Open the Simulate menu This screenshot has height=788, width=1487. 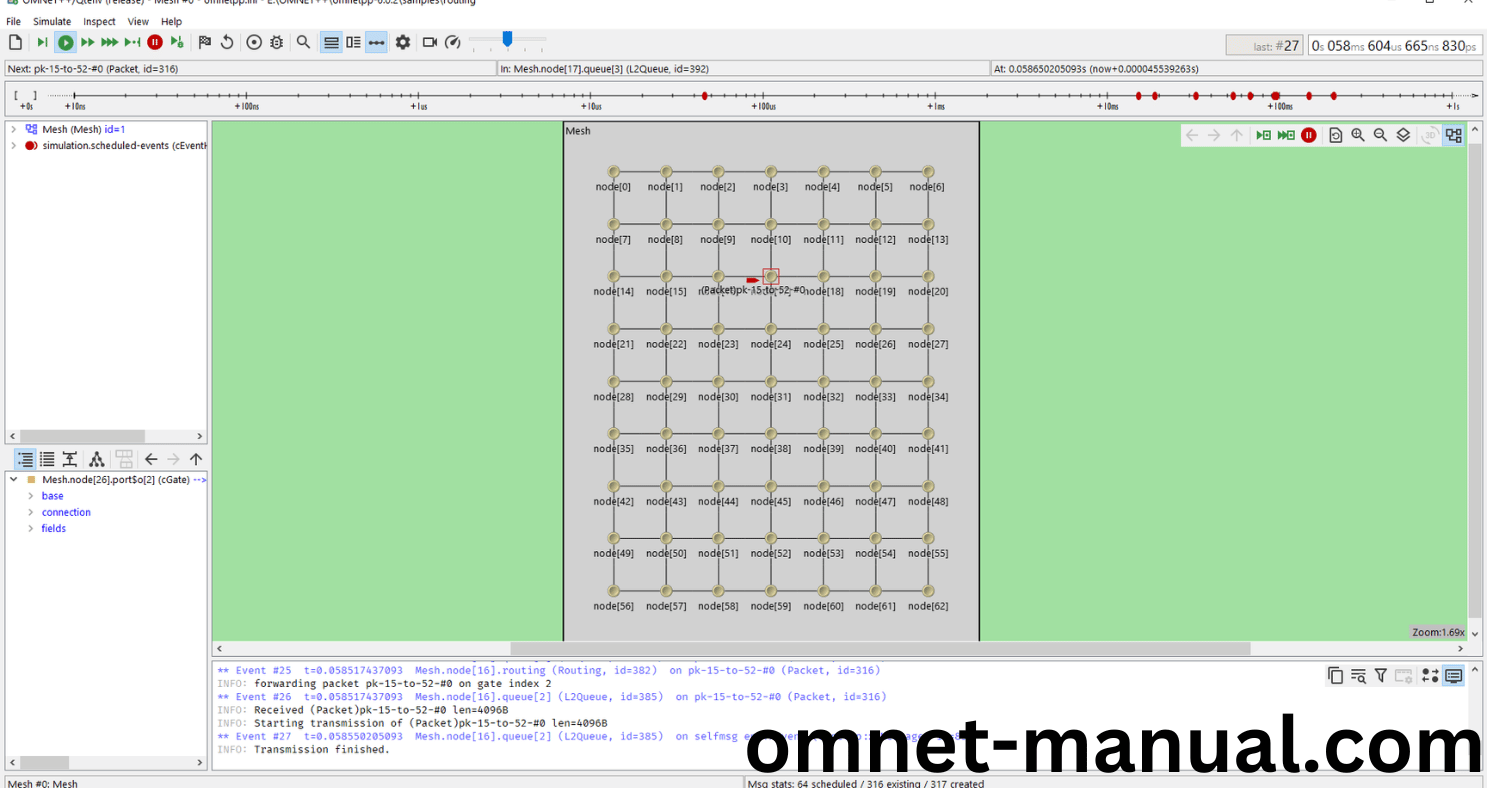tap(52, 21)
